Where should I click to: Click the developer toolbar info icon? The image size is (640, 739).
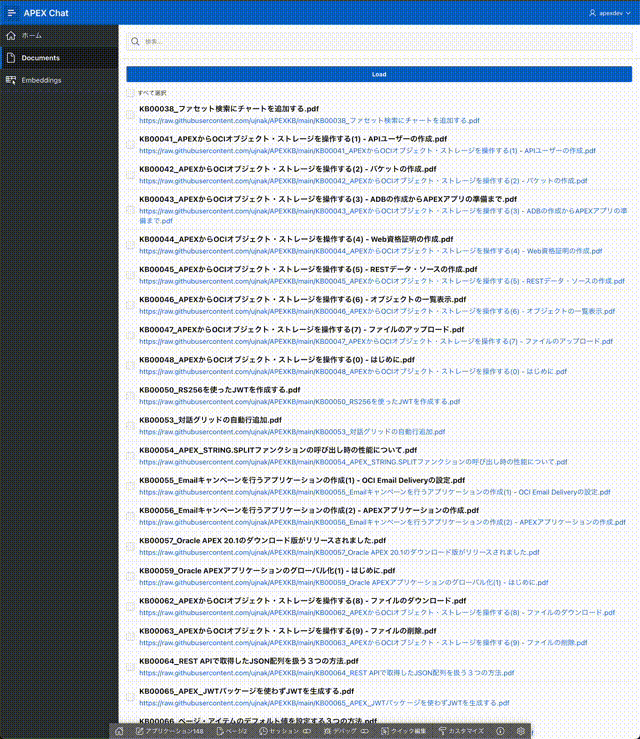click(x=501, y=731)
